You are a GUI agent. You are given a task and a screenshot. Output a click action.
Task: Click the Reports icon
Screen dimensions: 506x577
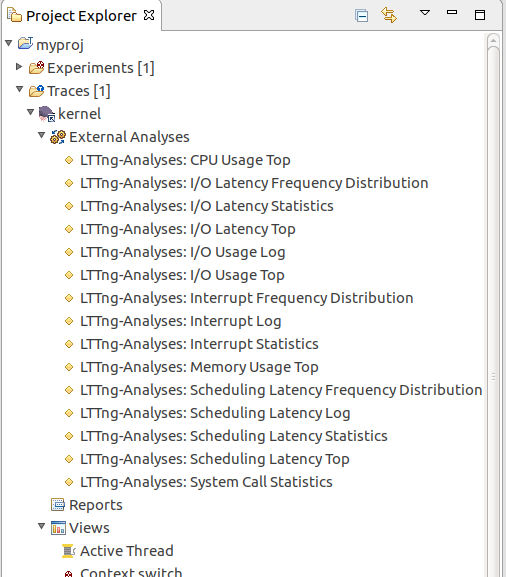(58, 505)
